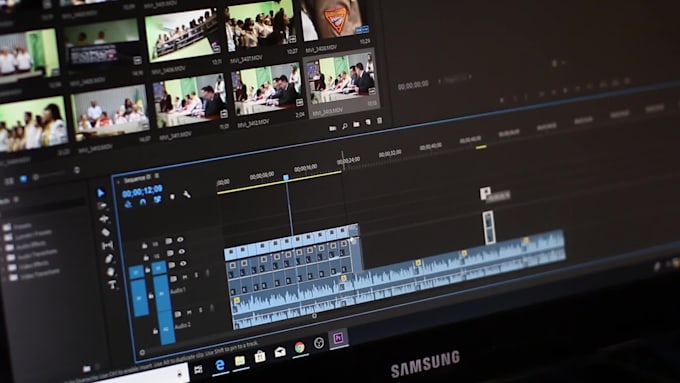Select the Pen tool
Image resolution: width=680 pixels, height=383 pixels.
[x=109, y=259]
